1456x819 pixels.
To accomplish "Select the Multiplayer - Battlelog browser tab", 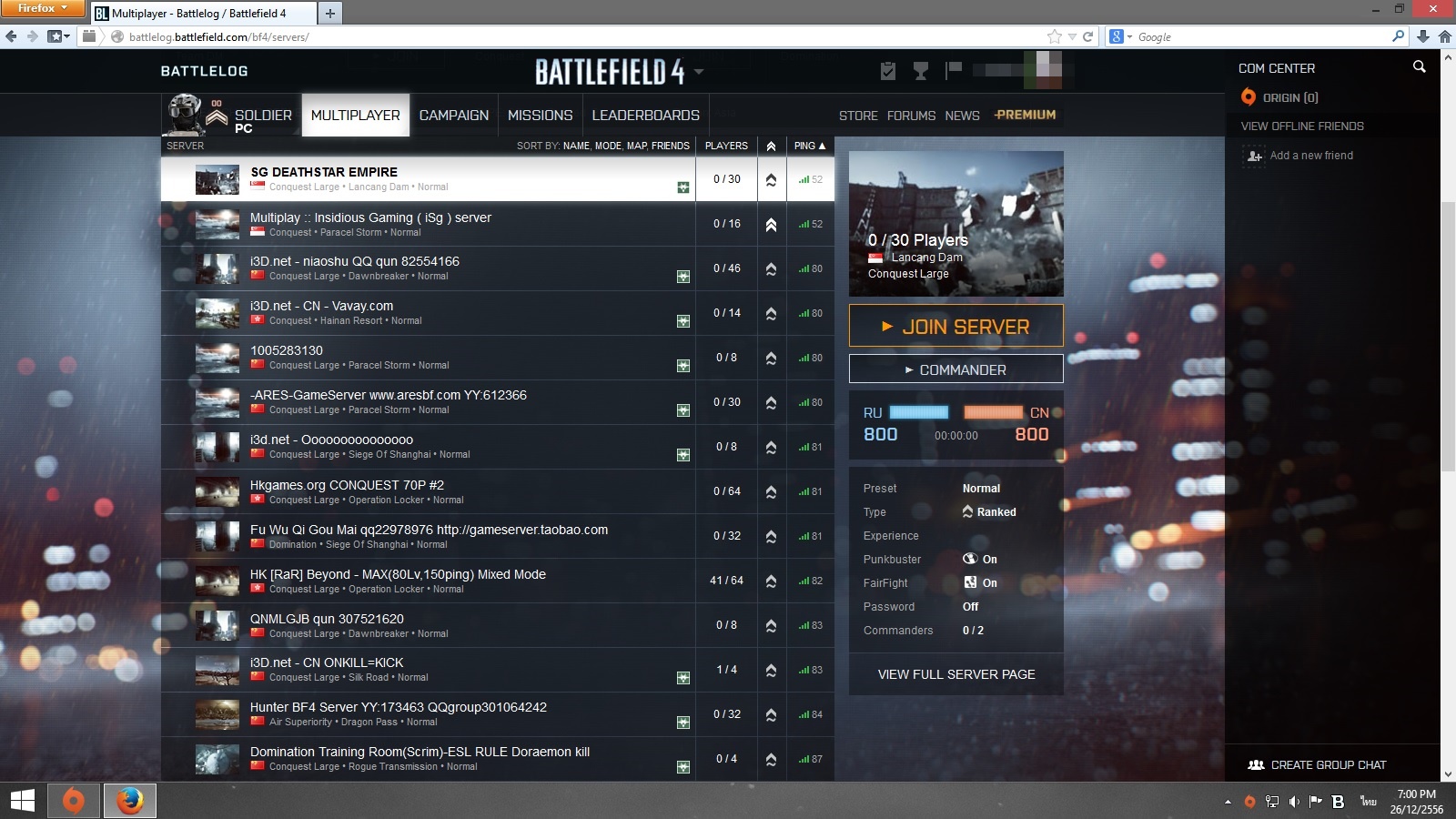I will coord(204,13).
